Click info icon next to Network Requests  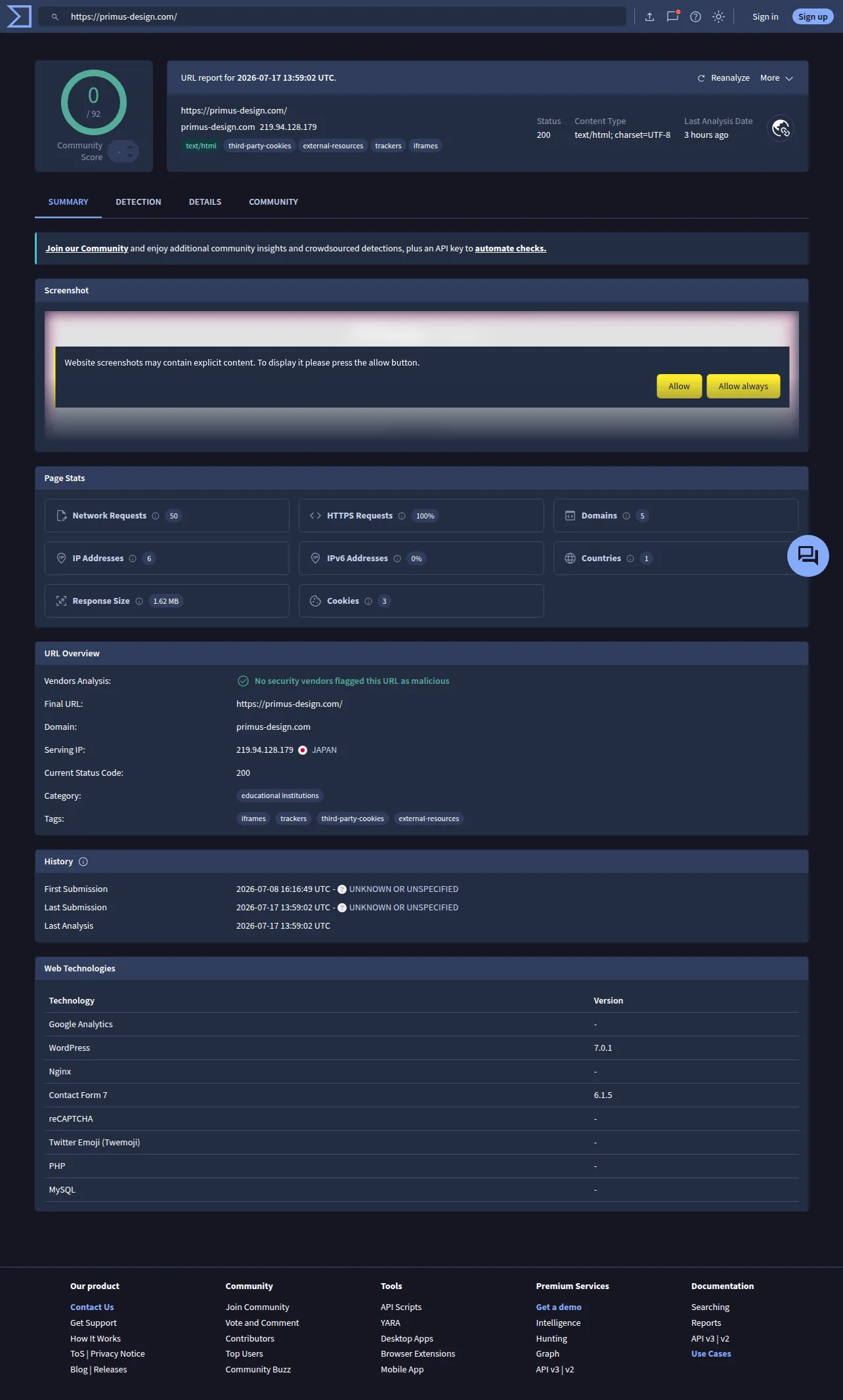tap(156, 516)
